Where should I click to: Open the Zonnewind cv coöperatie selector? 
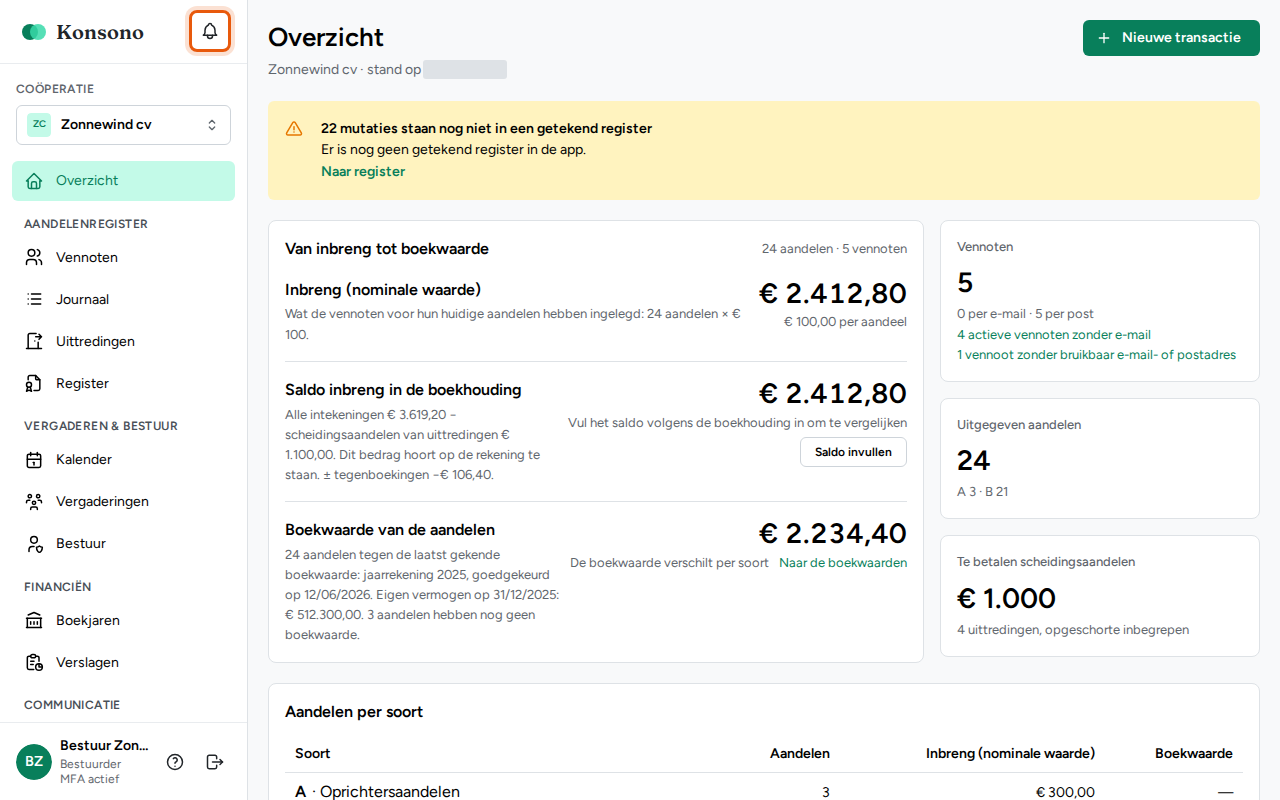point(123,125)
